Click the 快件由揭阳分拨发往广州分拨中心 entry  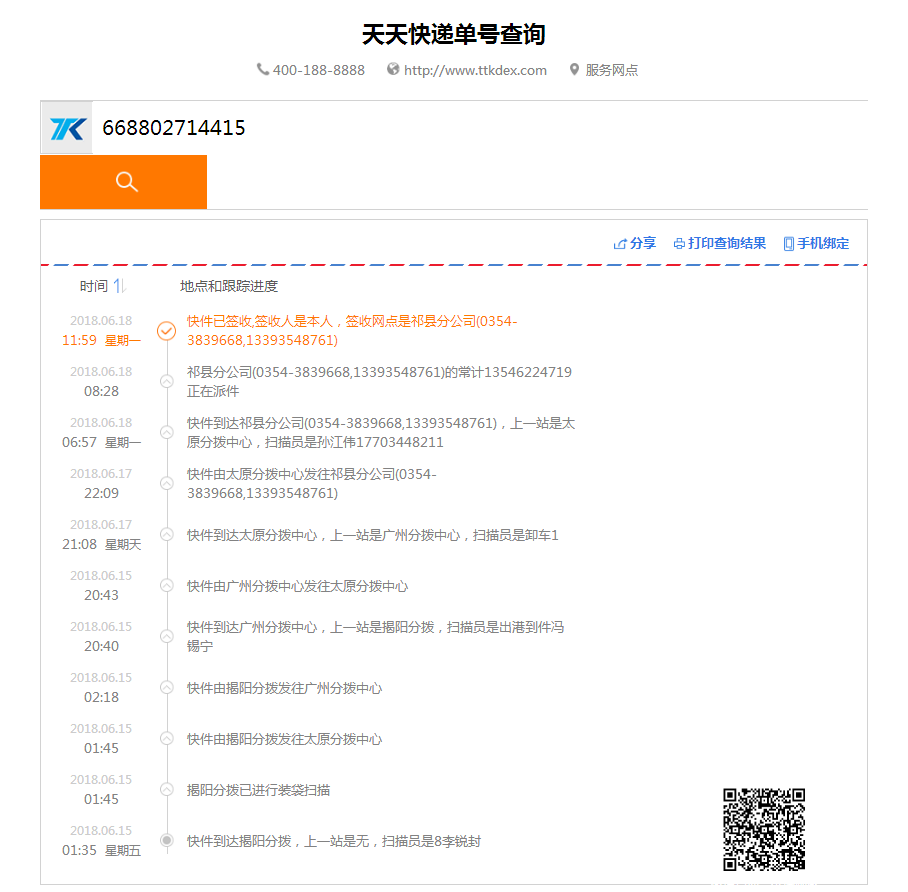point(284,688)
